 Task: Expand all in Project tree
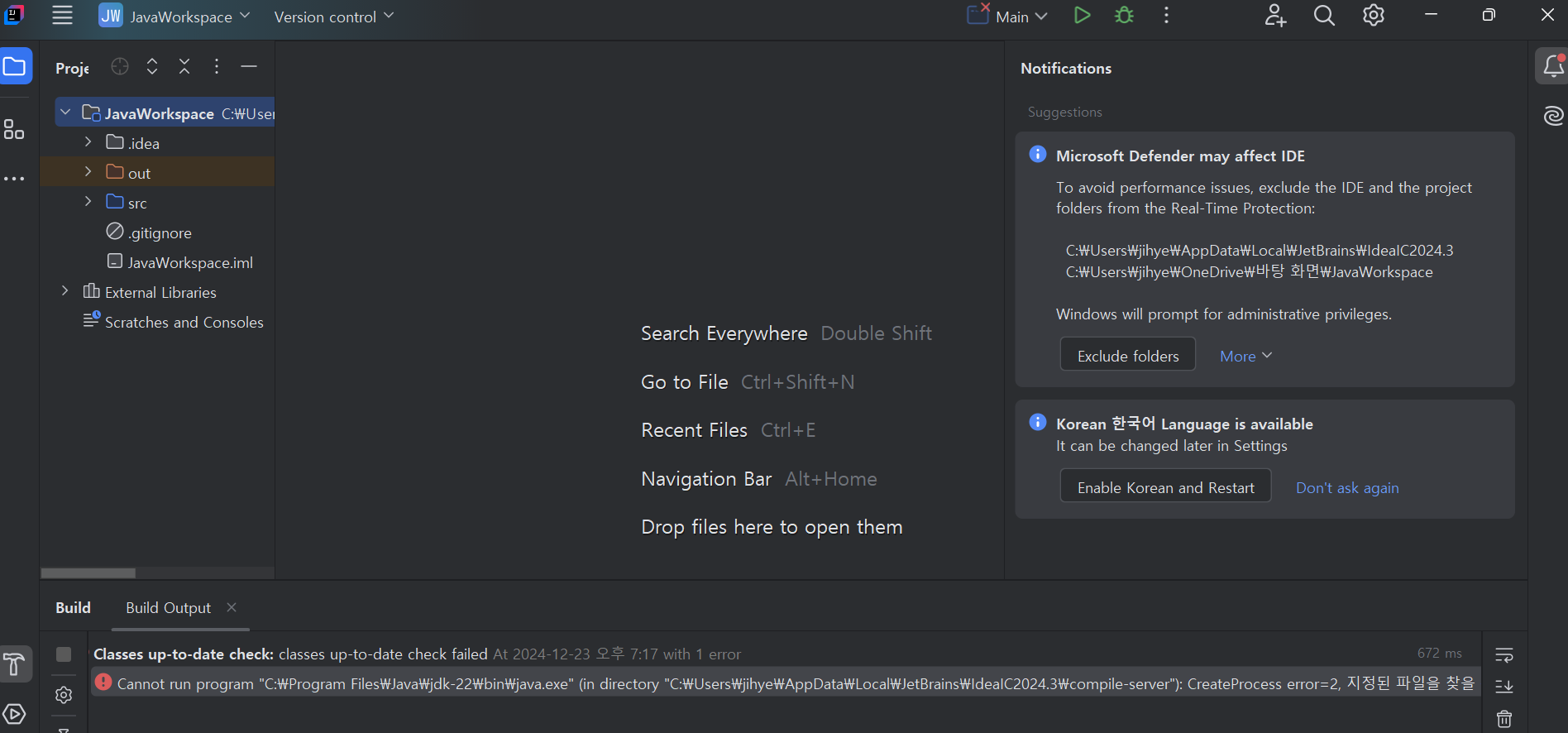click(152, 67)
